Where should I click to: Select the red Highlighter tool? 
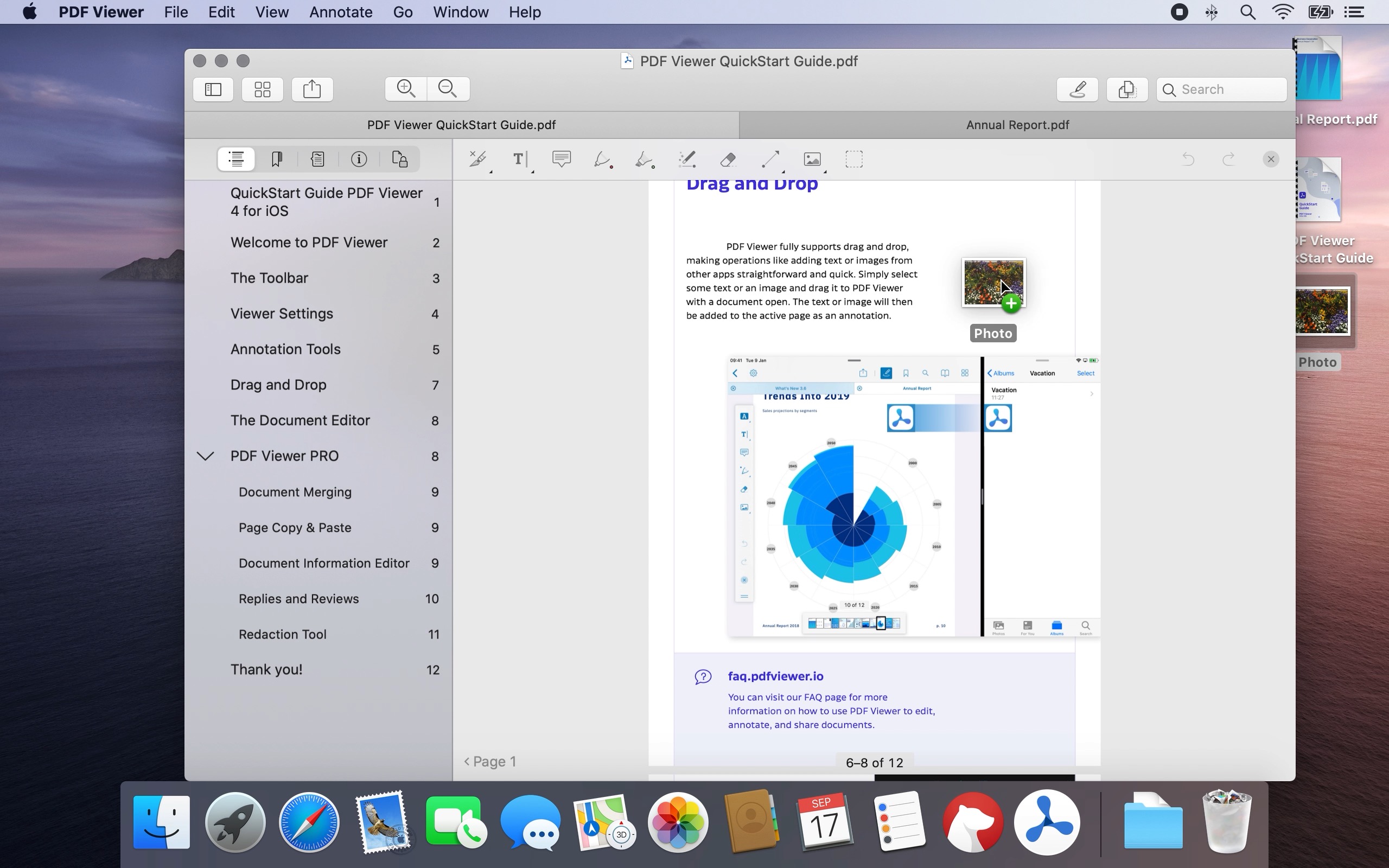602,159
